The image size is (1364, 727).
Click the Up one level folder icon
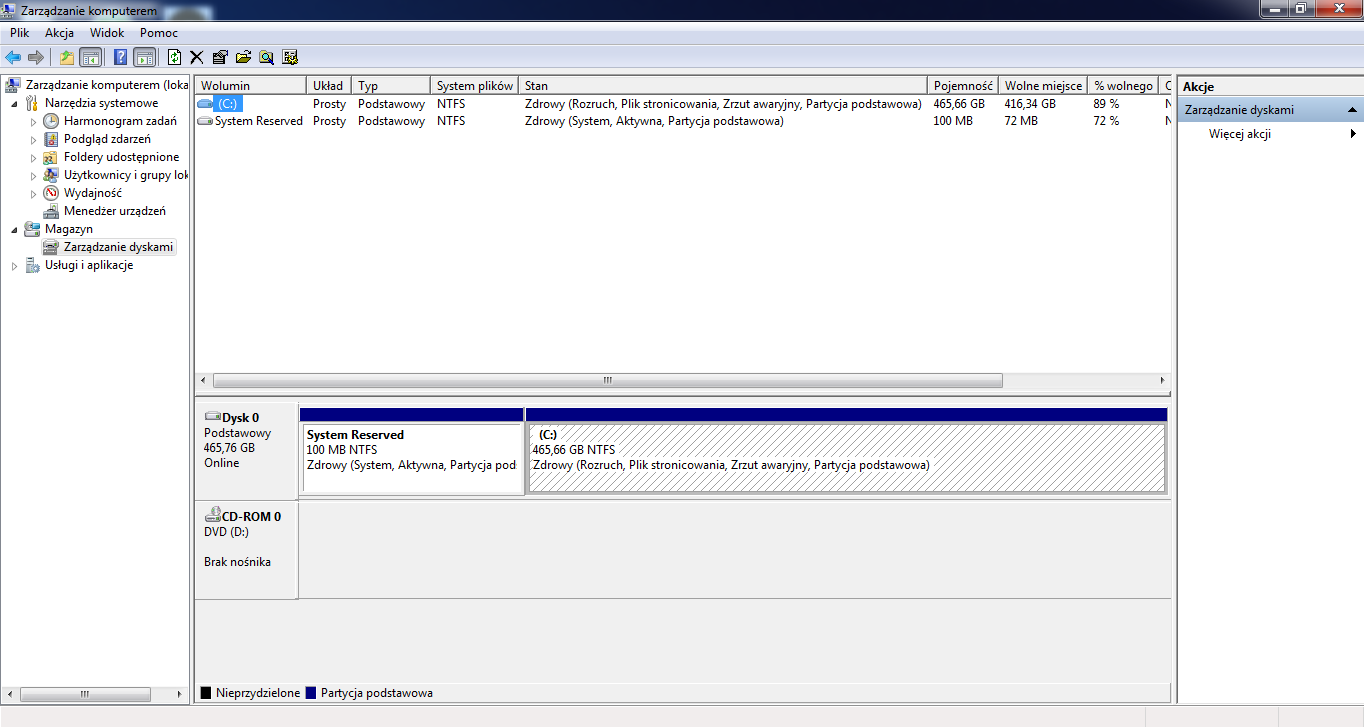point(67,57)
